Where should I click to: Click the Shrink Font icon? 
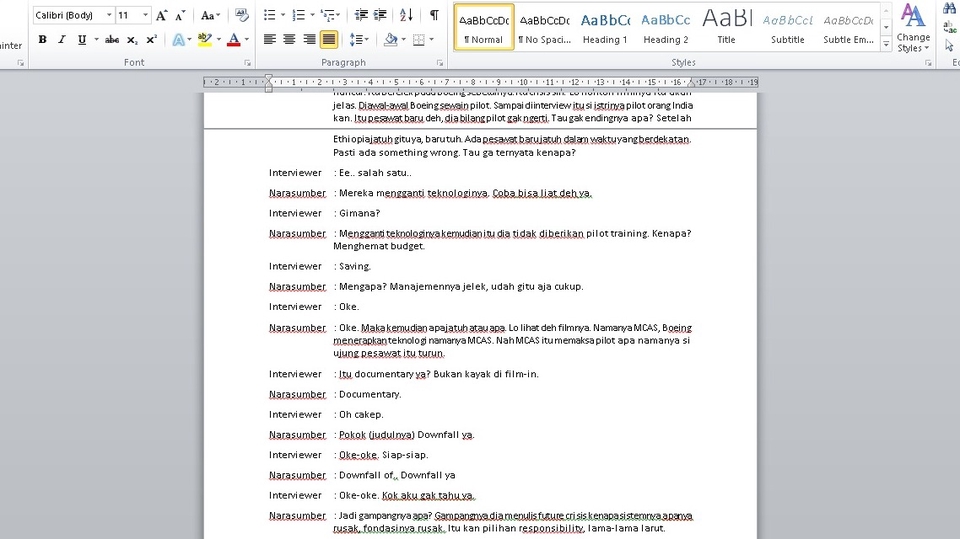click(180, 15)
